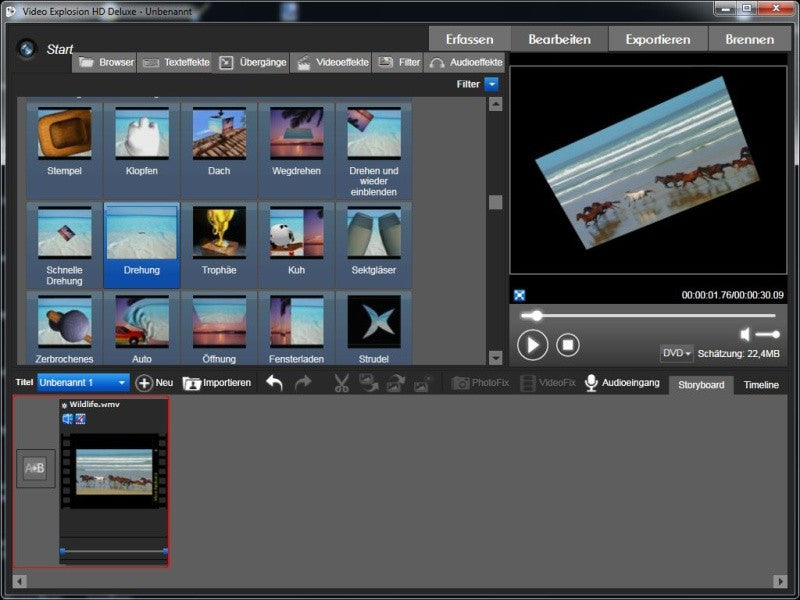800x600 pixels.
Task: Click the Importieren button
Action: click(x=217, y=383)
